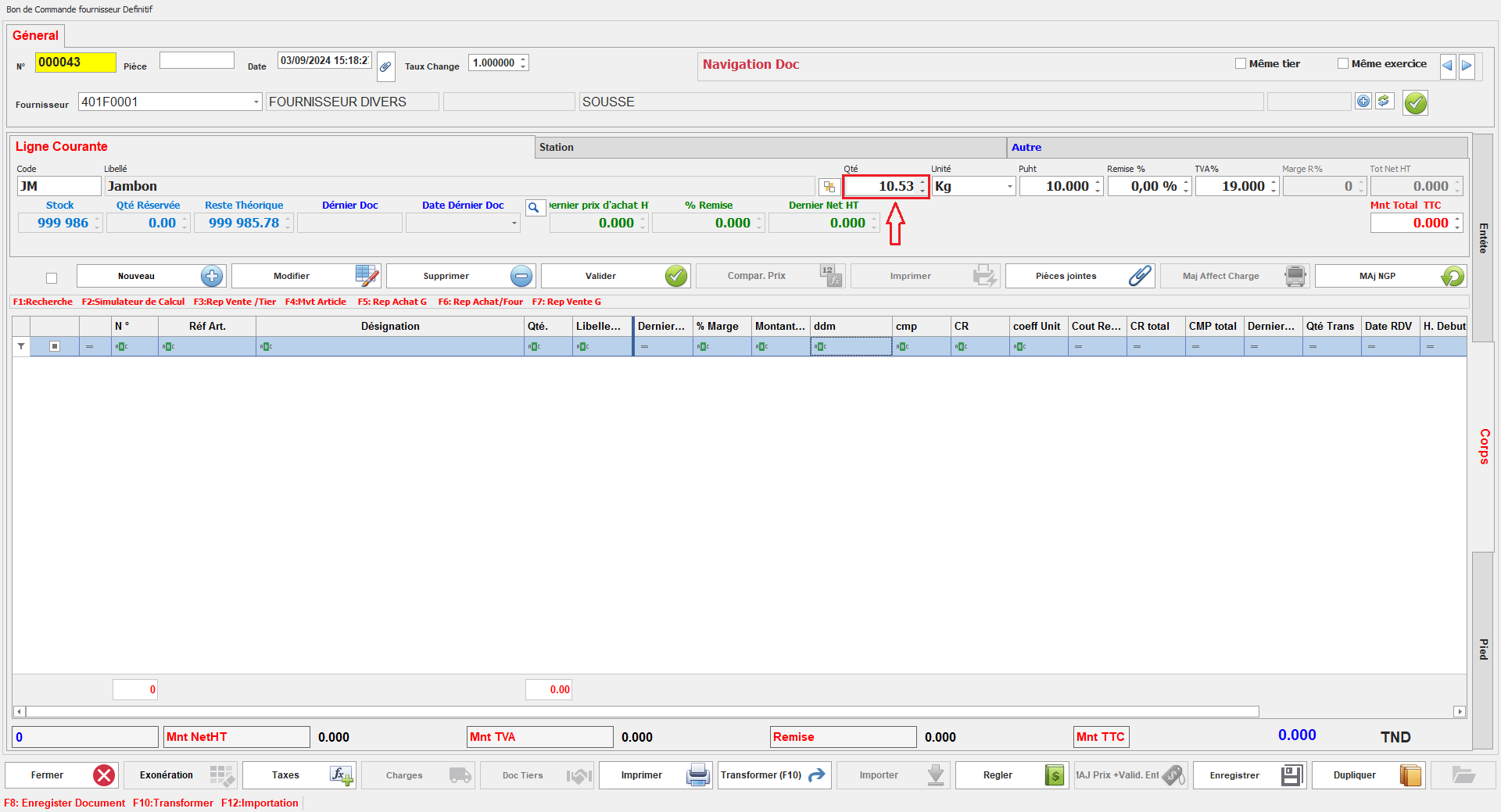Screen dimensions: 1501x812
Task: Click the document number field 000043
Action: [75, 63]
